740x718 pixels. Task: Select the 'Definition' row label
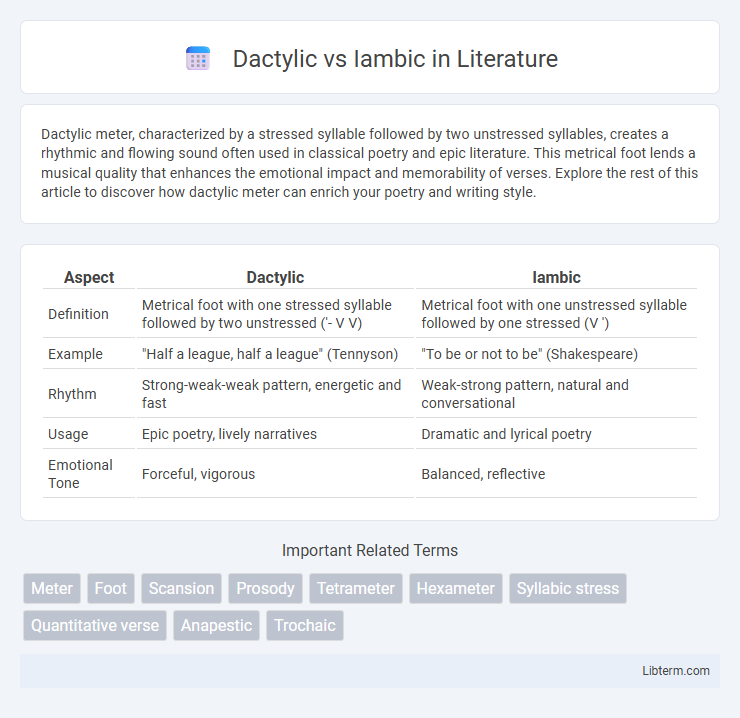click(x=78, y=314)
